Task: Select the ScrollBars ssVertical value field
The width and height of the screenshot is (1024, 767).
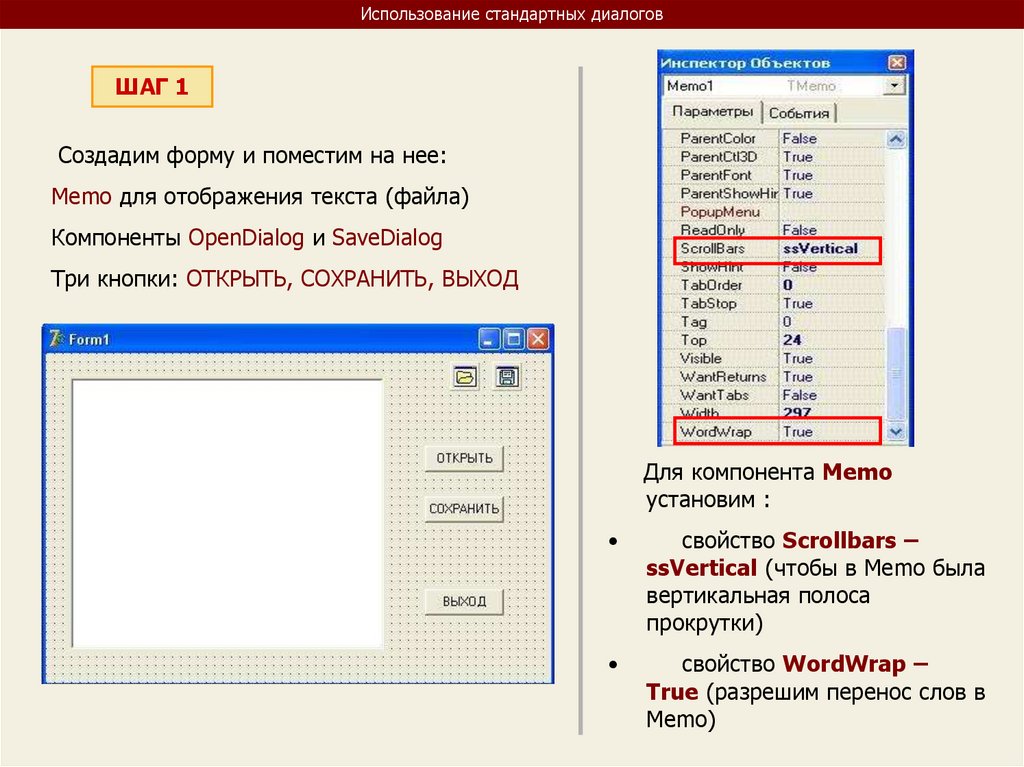Action: pyautogui.click(x=831, y=249)
